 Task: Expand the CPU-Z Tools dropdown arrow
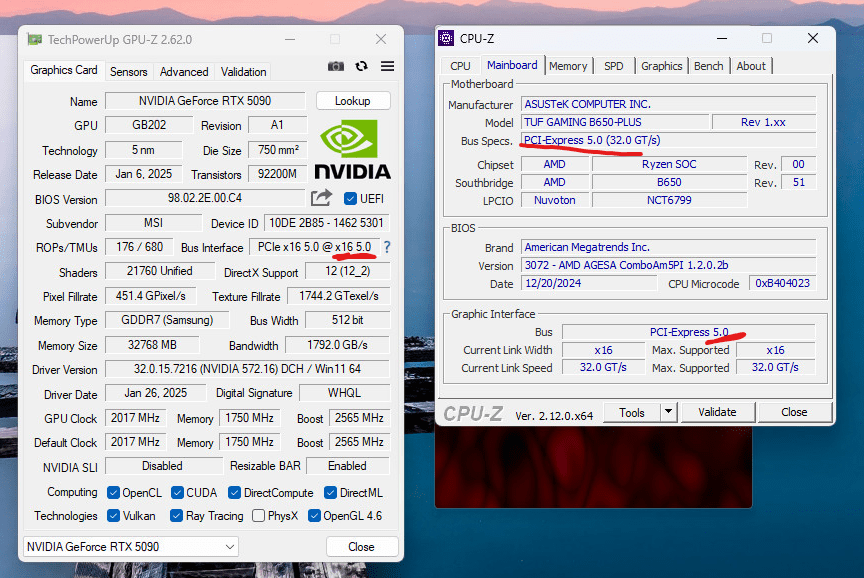pos(668,412)
